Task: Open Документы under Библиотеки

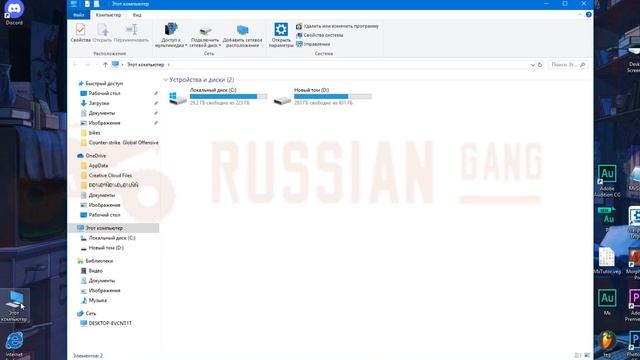Action: pyautogui.click(x=102, y=280)
